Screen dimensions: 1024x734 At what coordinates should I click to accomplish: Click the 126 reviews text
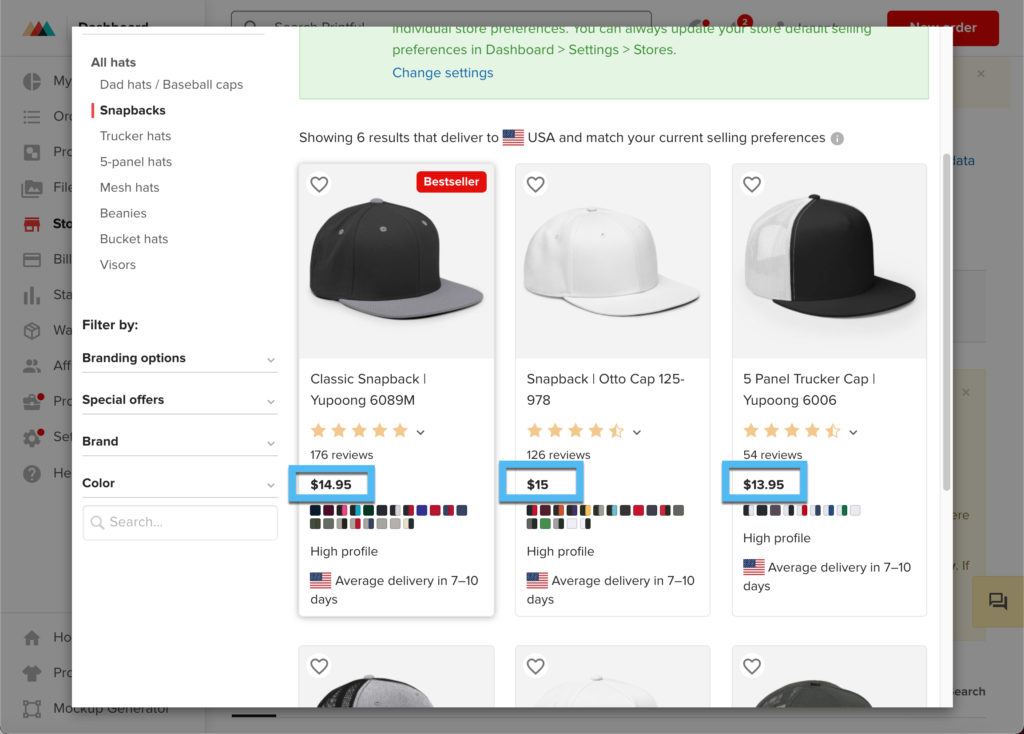click(x=558, y=455)
